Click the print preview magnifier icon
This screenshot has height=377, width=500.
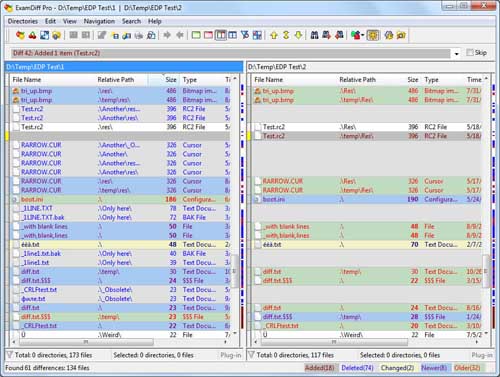[x=151, y=35]
